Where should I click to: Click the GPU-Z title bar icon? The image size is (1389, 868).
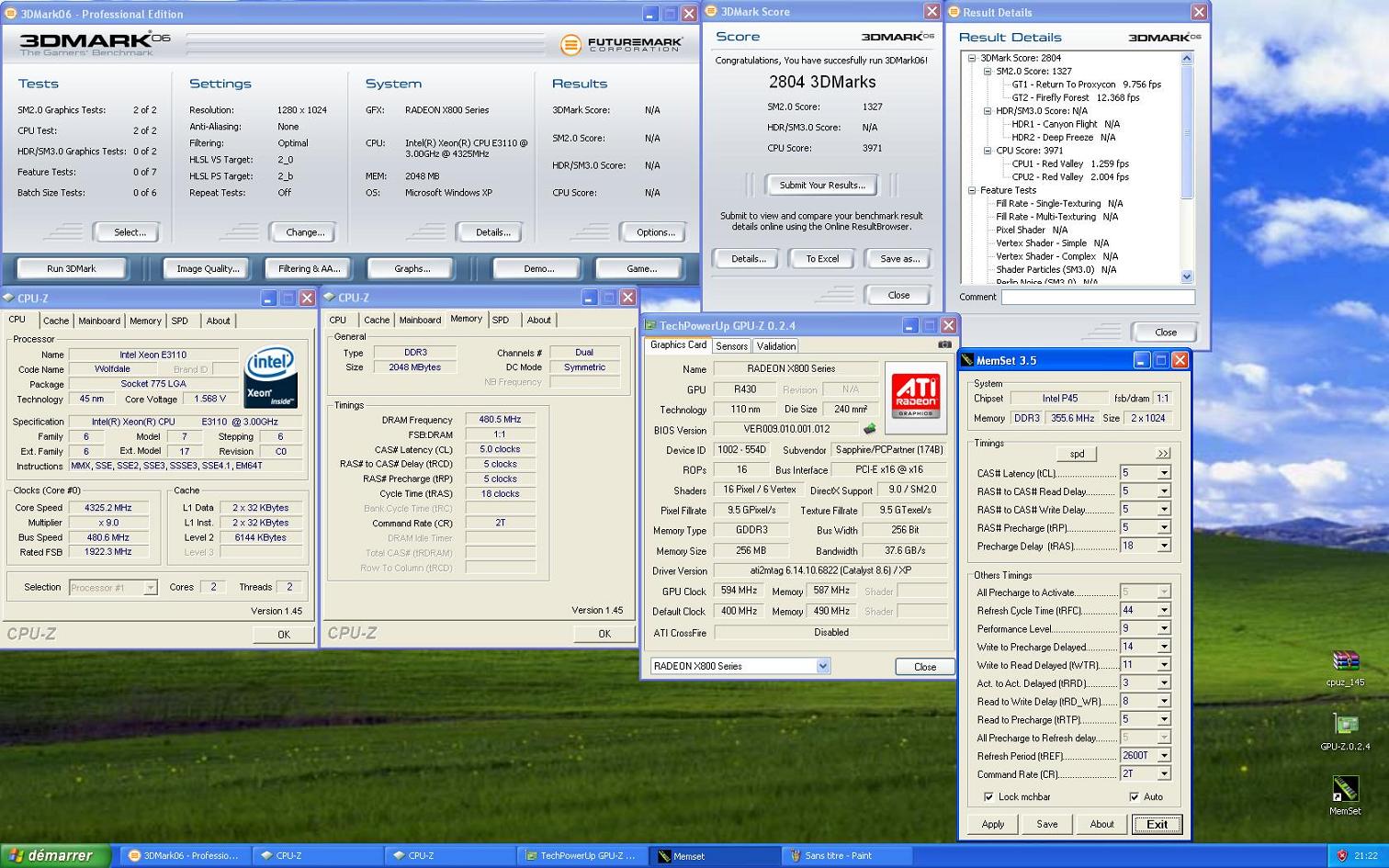point(649,325)
